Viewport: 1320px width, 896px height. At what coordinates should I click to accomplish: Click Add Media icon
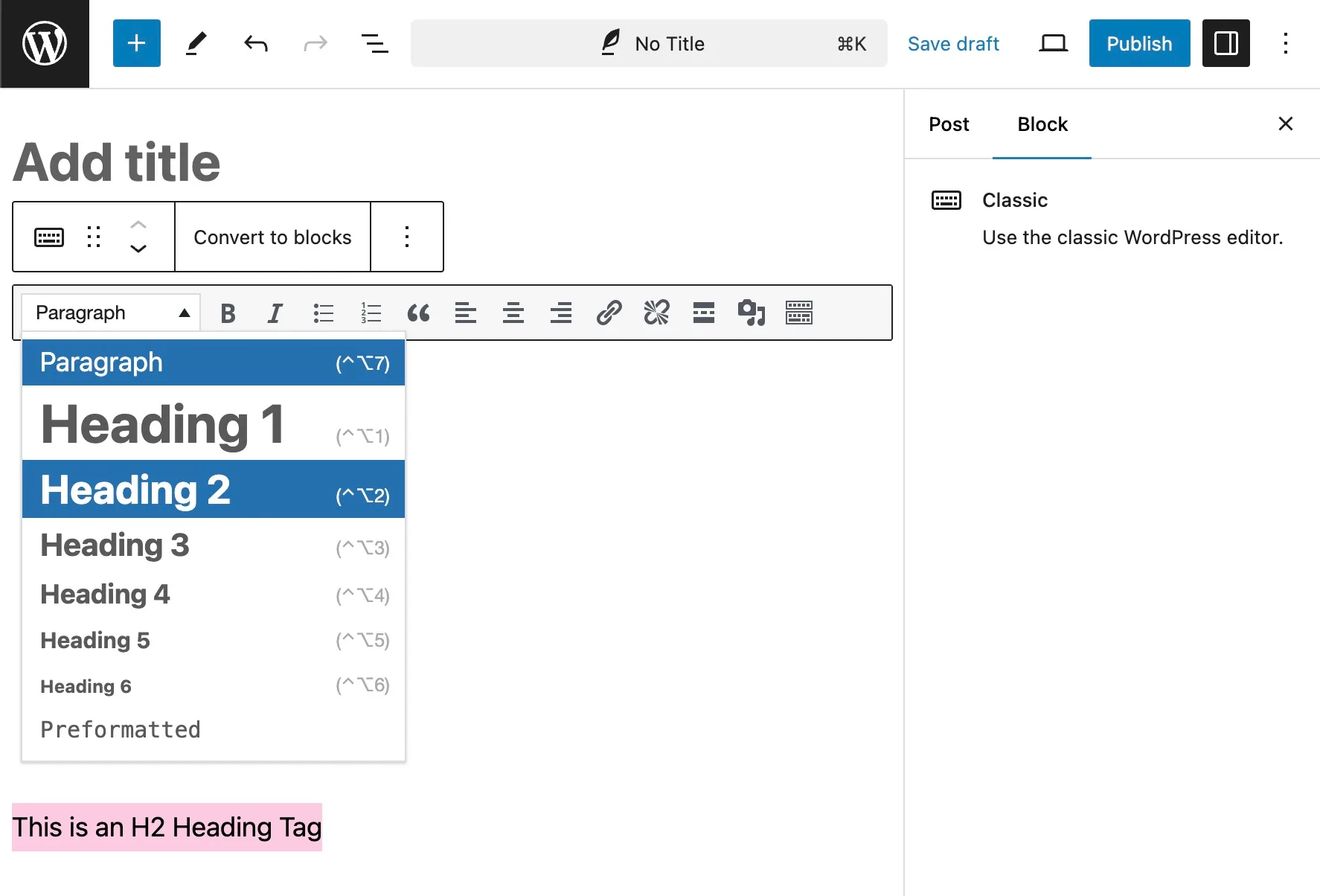752,313
